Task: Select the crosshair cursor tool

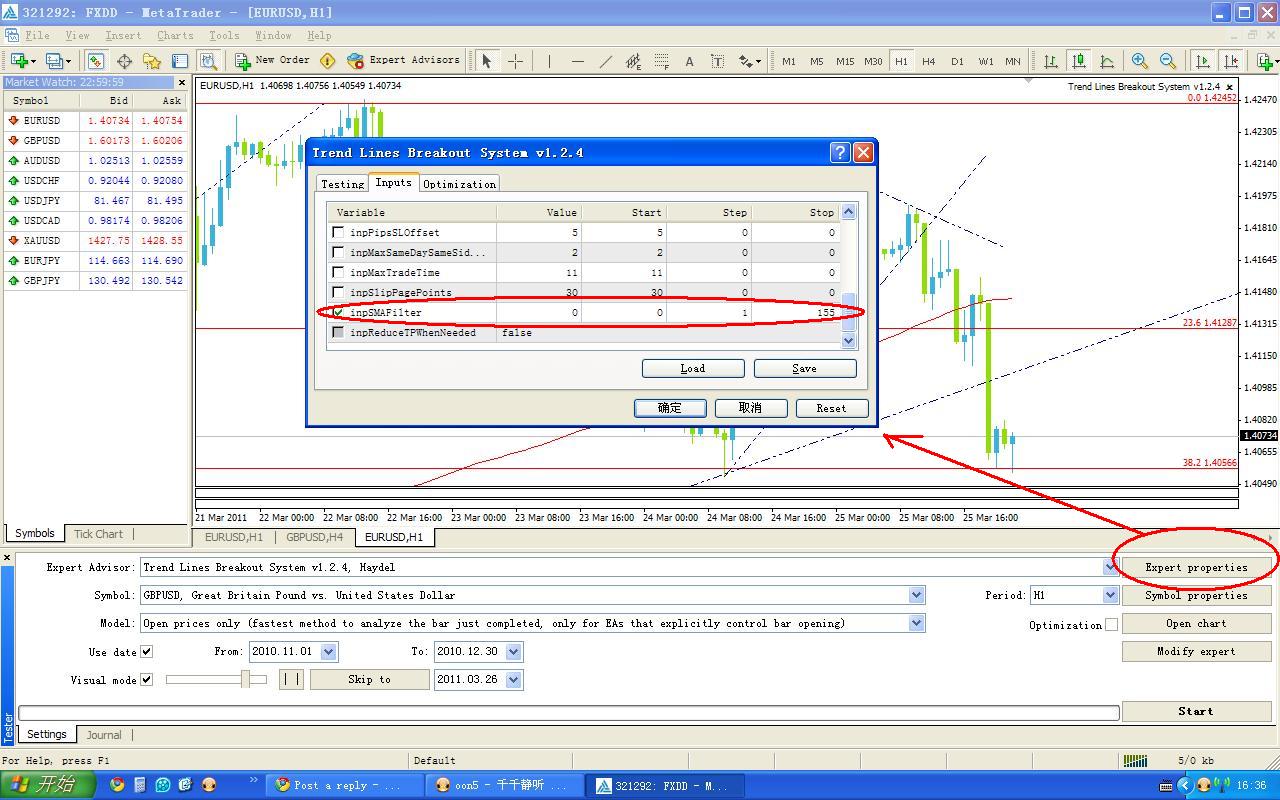Action: click(x=515, y=61)
